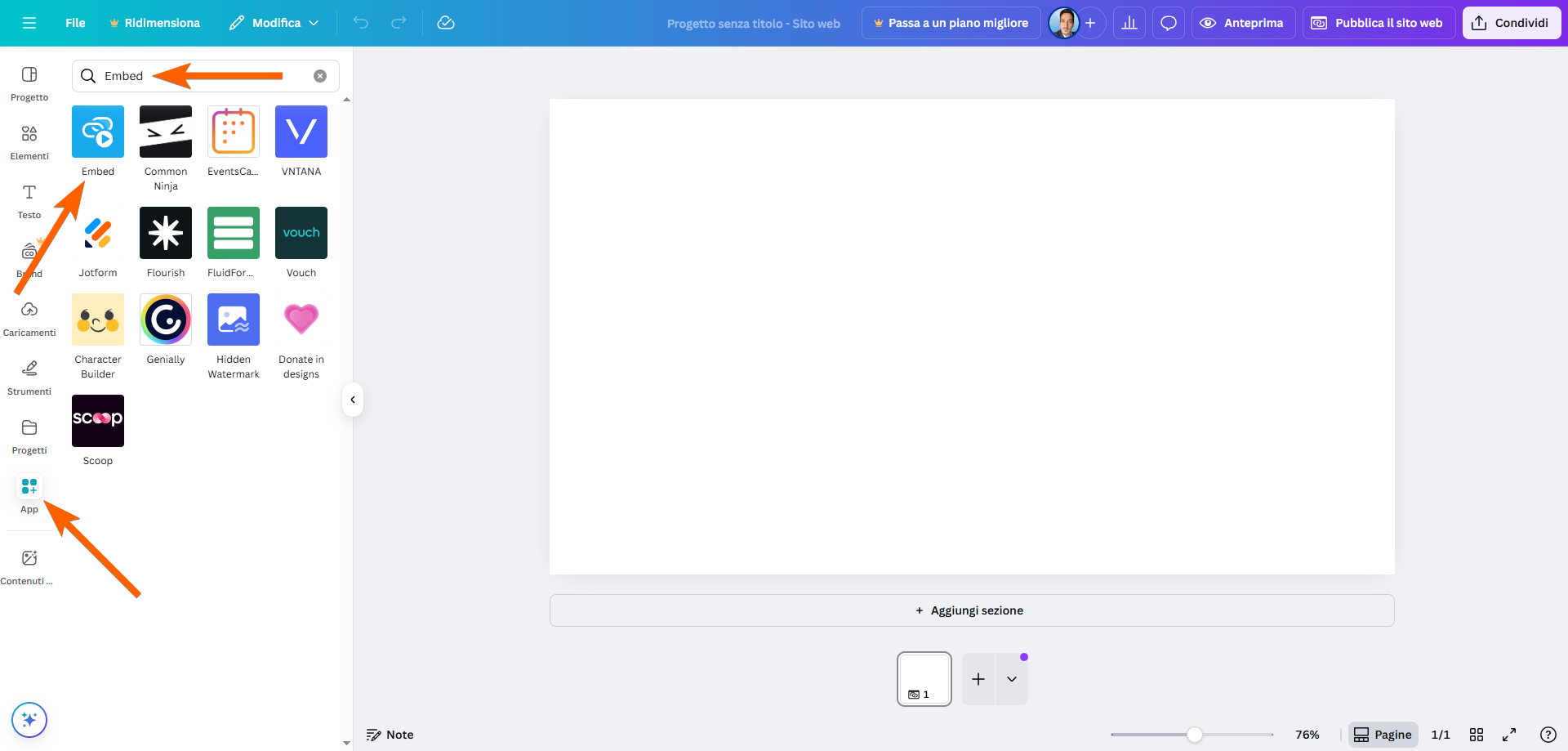Open the user profile avatar

pyautogui.click(x=1063, y=23)
